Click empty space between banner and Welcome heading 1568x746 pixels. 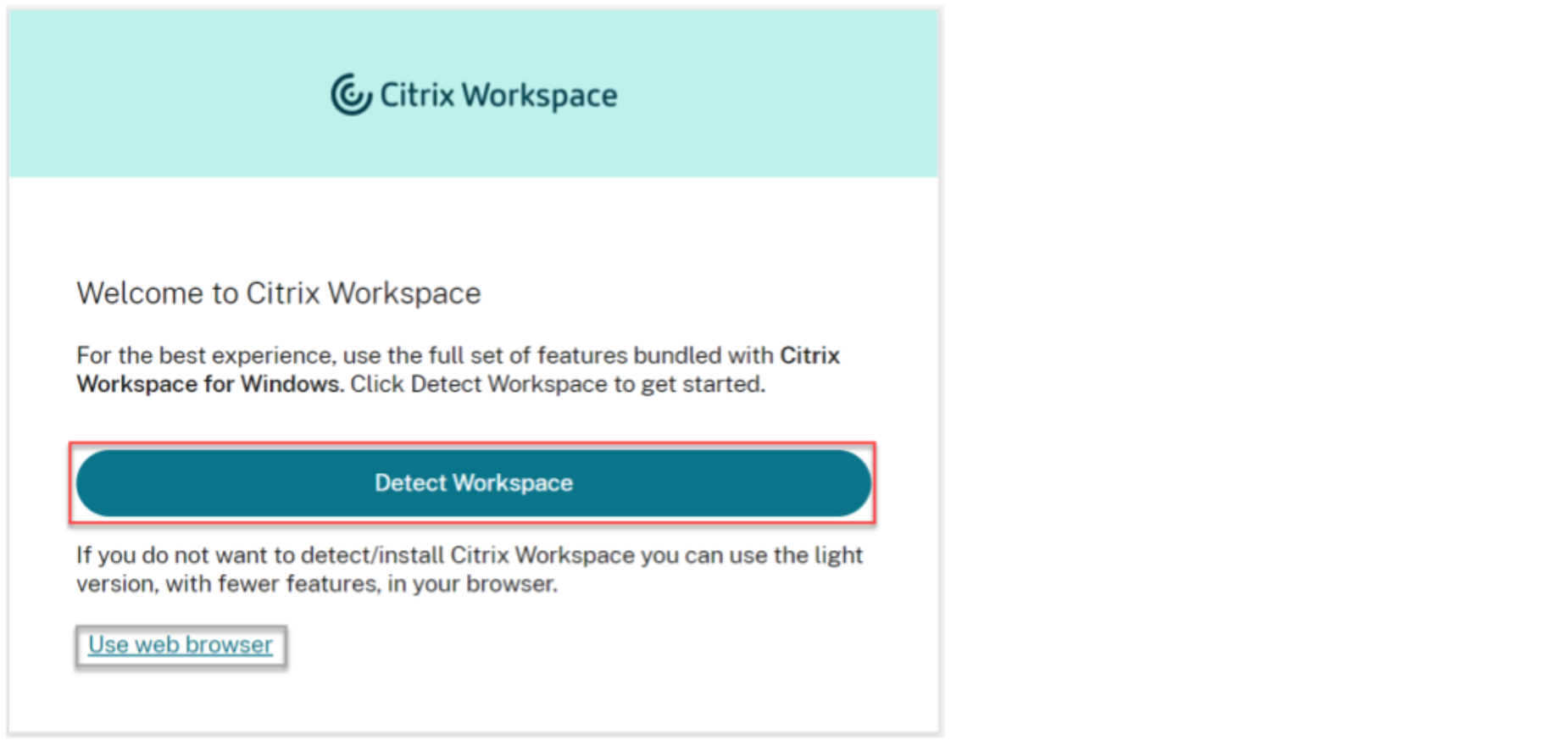(473, 225)
